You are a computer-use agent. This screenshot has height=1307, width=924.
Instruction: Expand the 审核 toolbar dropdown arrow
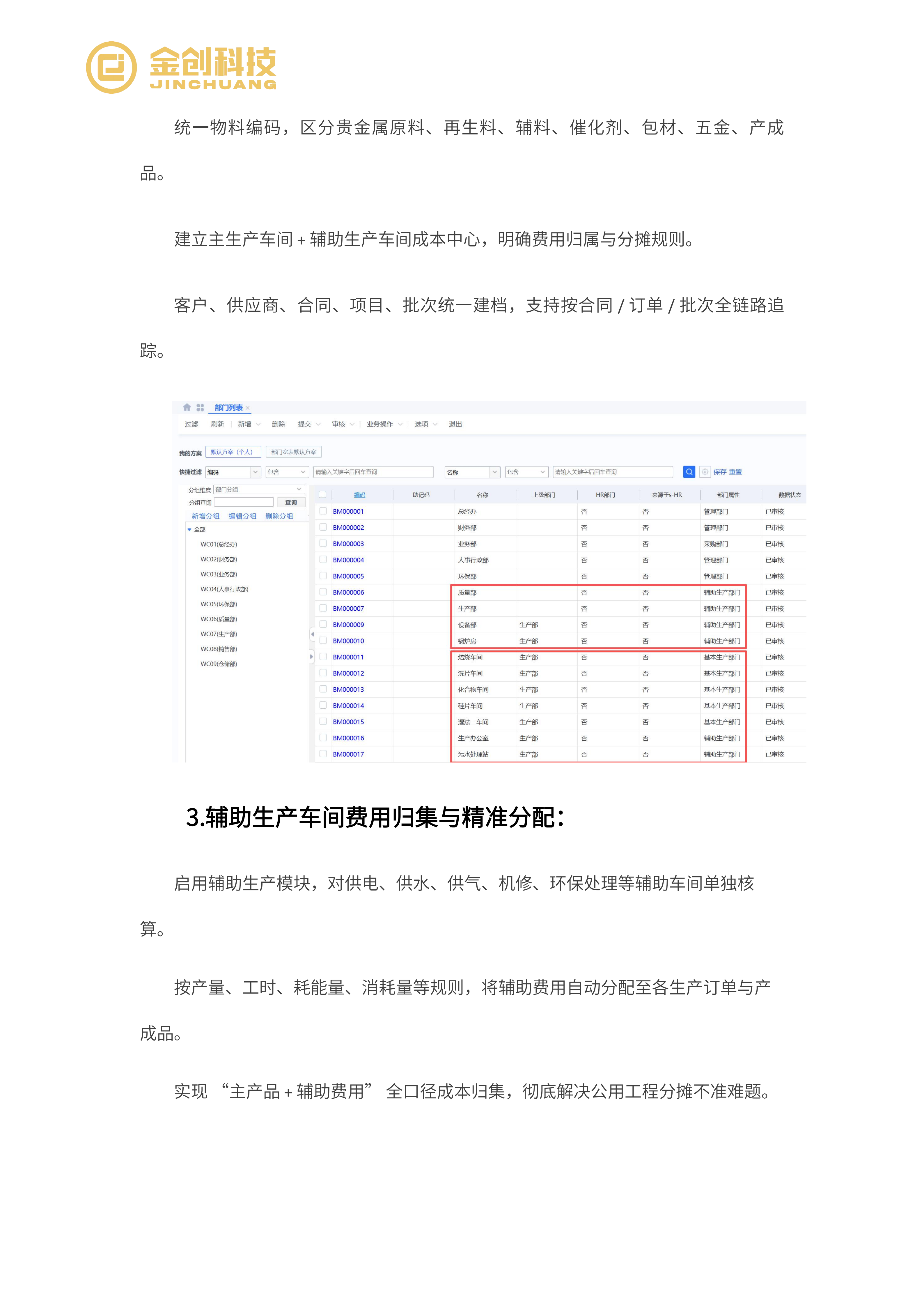pyautogui.click(x=352, y=424)
